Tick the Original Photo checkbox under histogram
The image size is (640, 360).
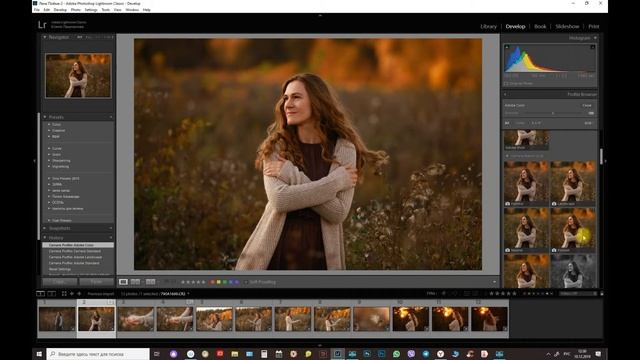point(506,83)
